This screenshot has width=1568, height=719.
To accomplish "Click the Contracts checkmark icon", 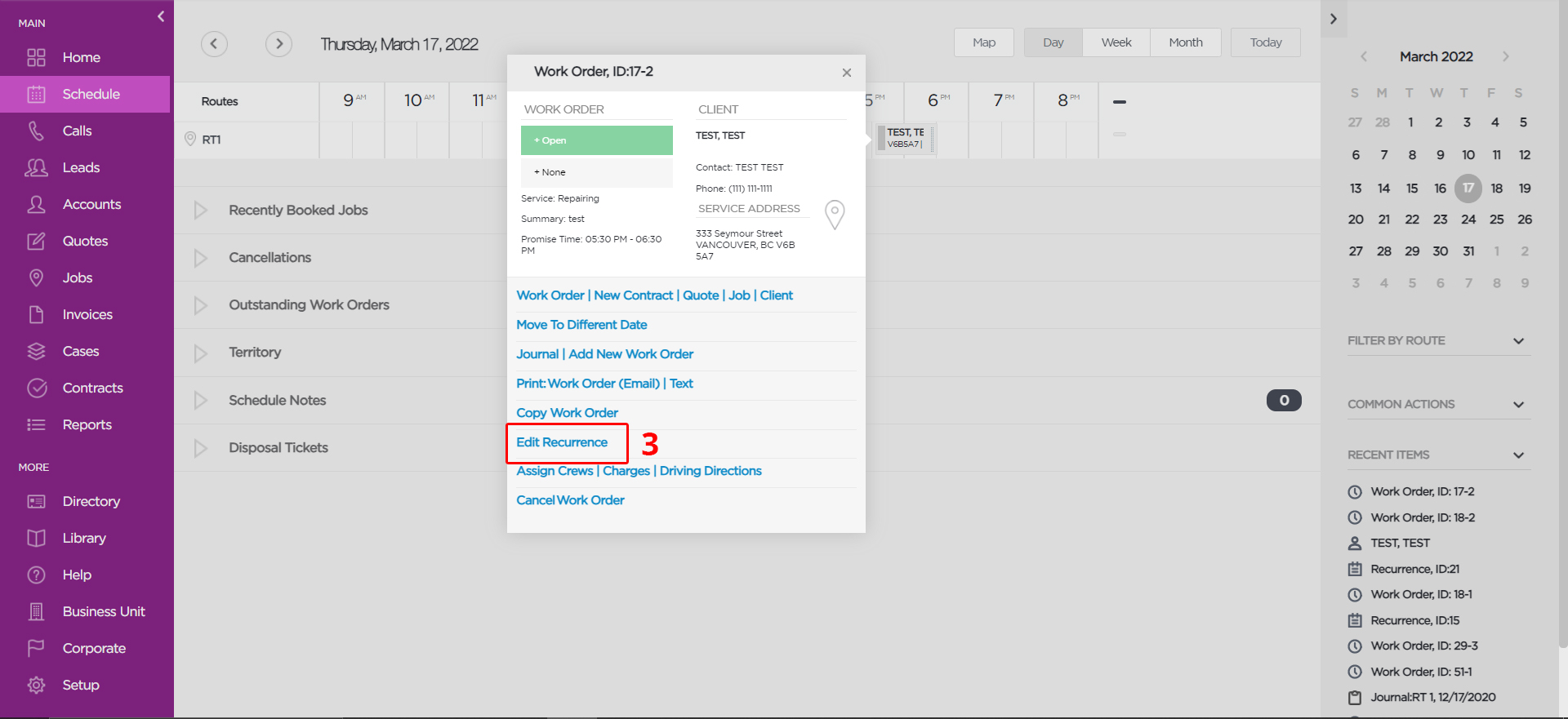I will point(36,388).
